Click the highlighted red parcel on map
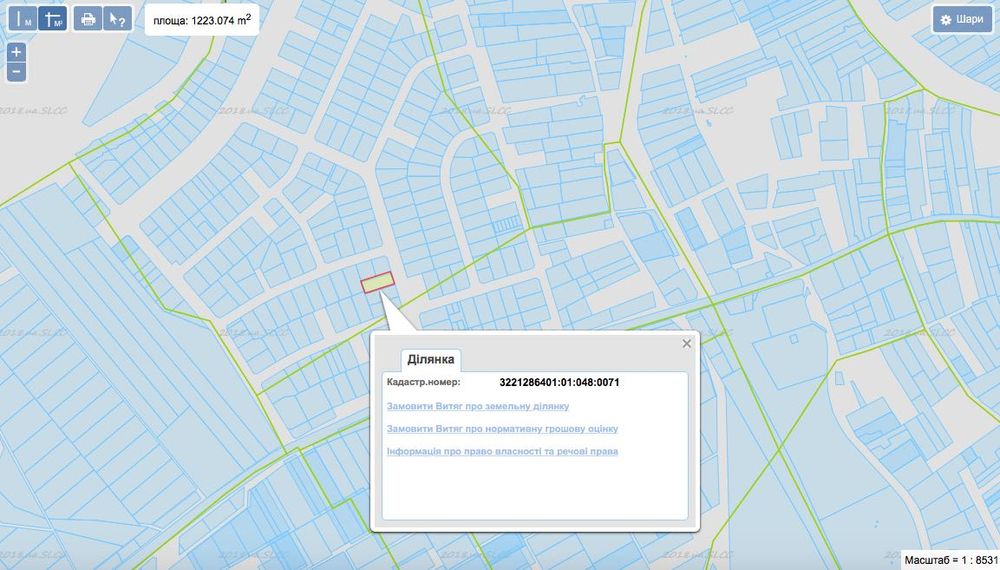The height and width of the screenshot is (570, 1000). (x=378, y=282)
